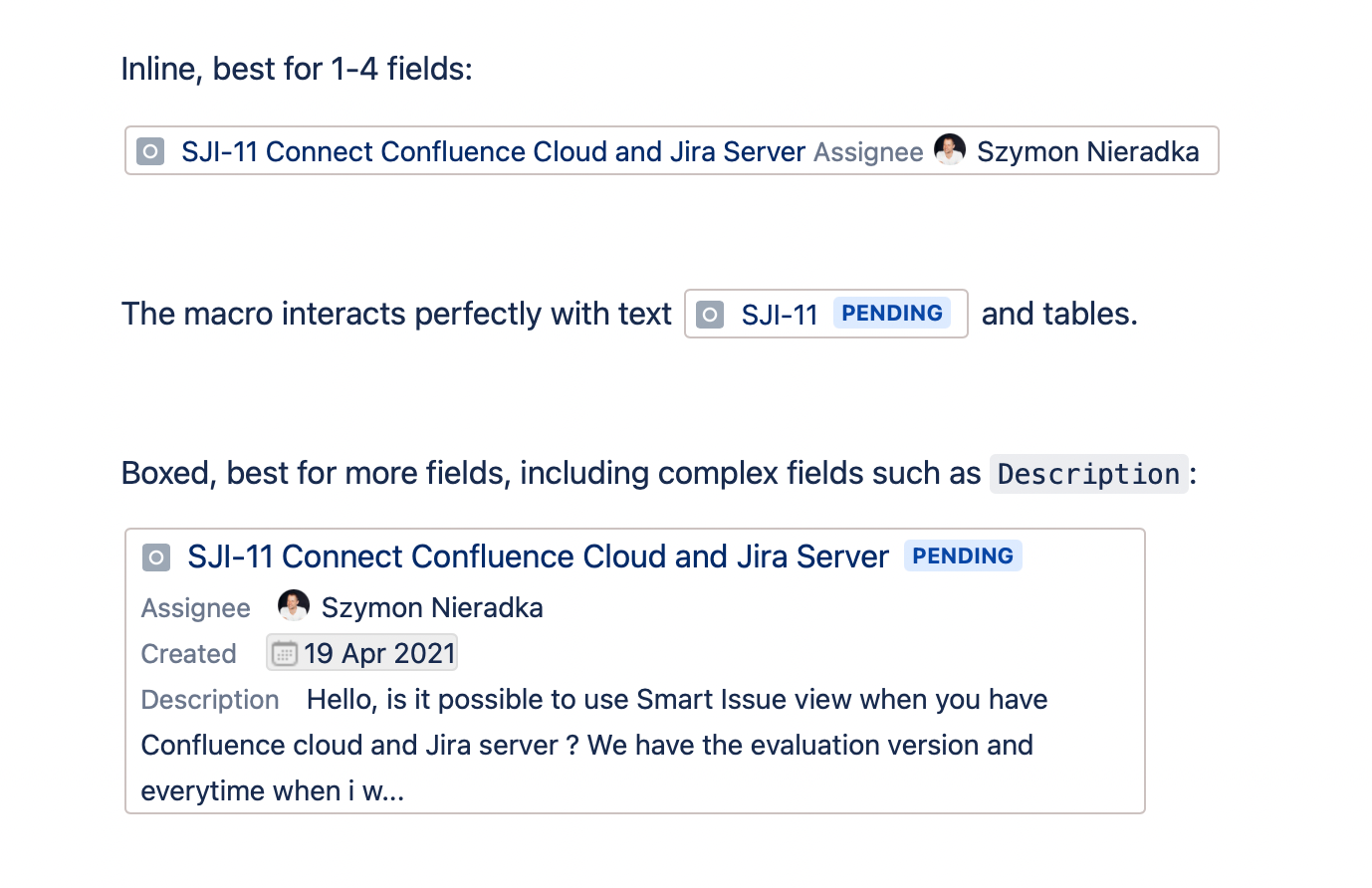This screenshot has height=888, width=1372.
Task: Open the boxed macro issue title link
Action: tap(538, 556)
